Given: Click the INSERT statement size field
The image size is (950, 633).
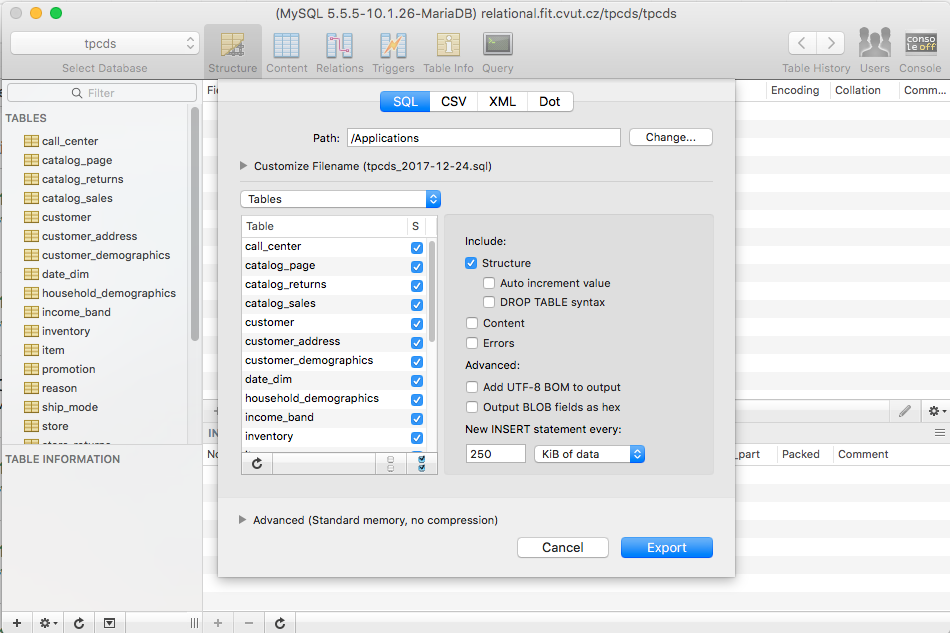Looking at the screenshot, I should (x=496, y=454).
